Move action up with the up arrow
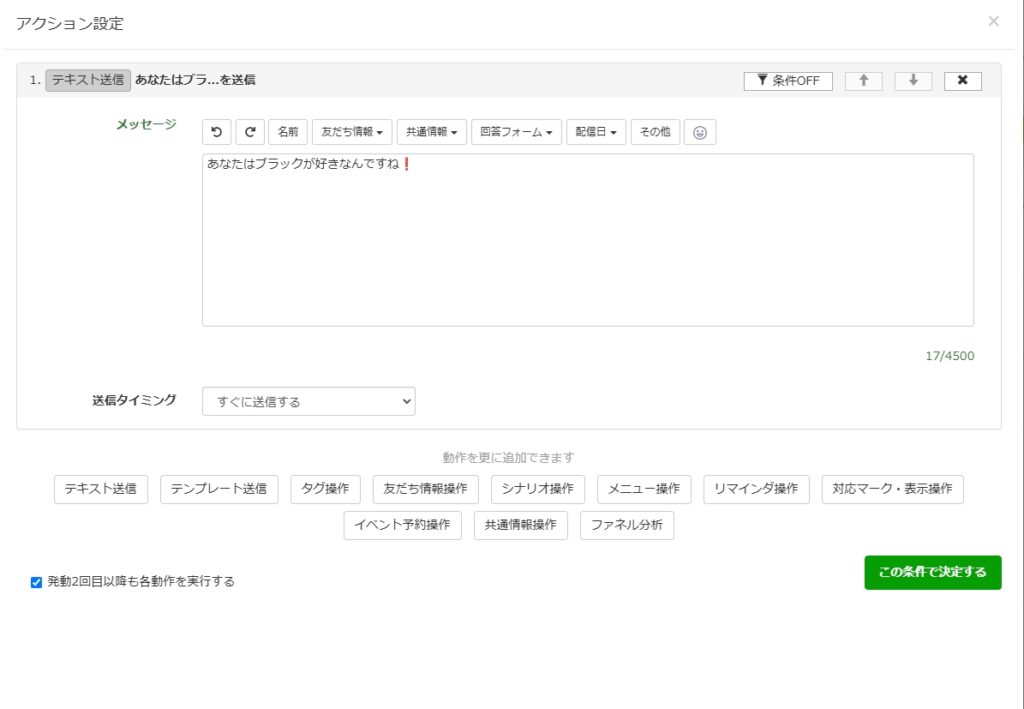 coord(863,81)
